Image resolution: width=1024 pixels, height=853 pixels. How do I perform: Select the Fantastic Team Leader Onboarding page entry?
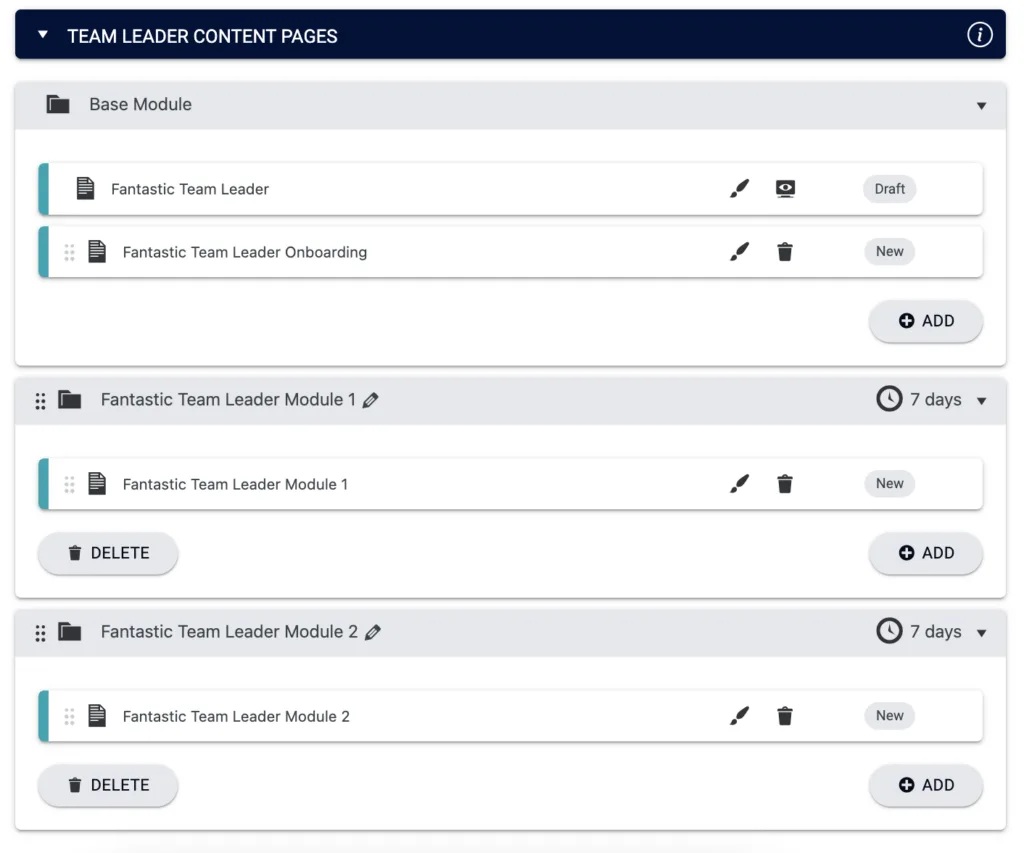pyautogui.click(x=243, y=251)
